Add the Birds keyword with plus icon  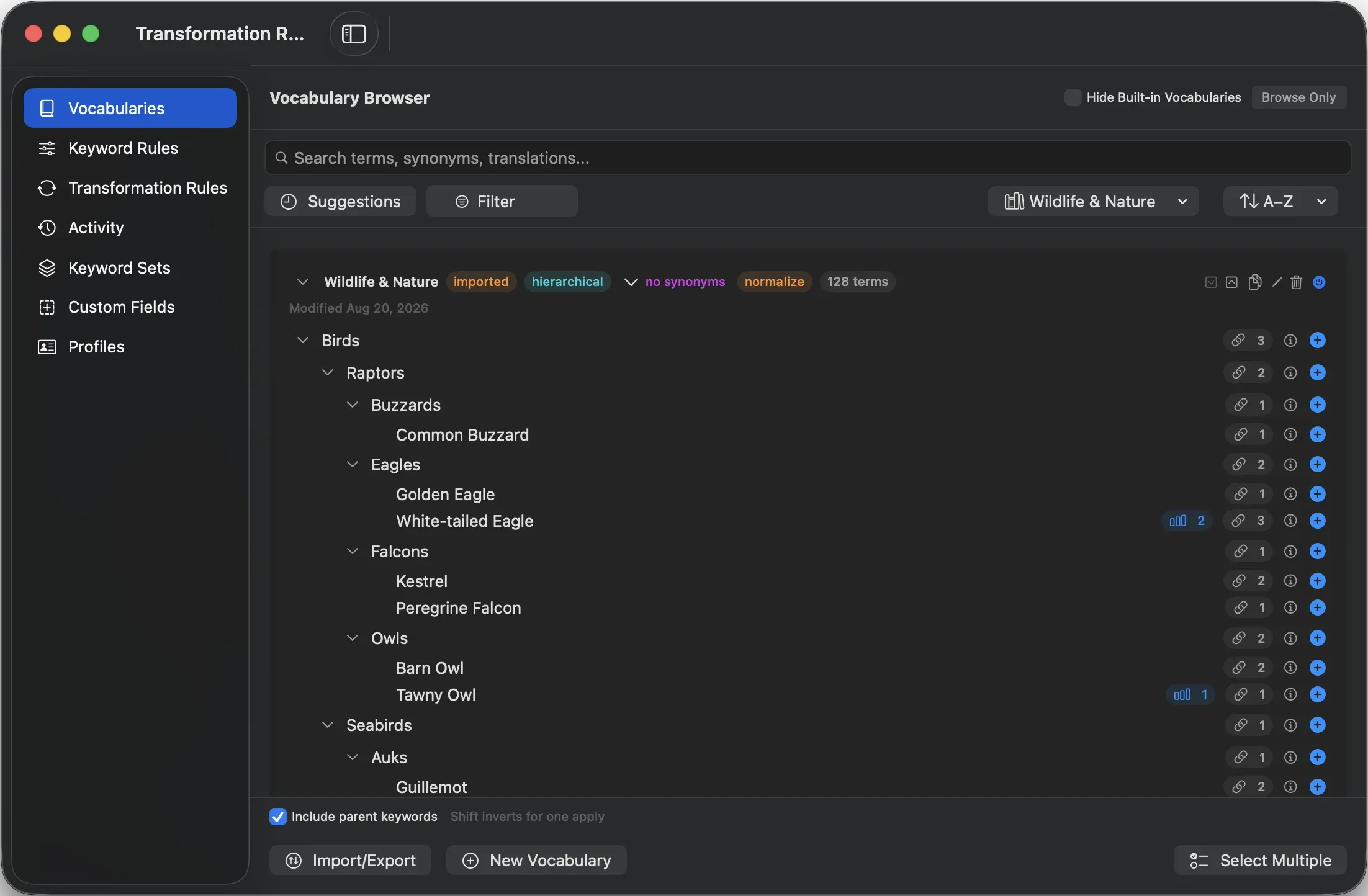point(1318,340)
